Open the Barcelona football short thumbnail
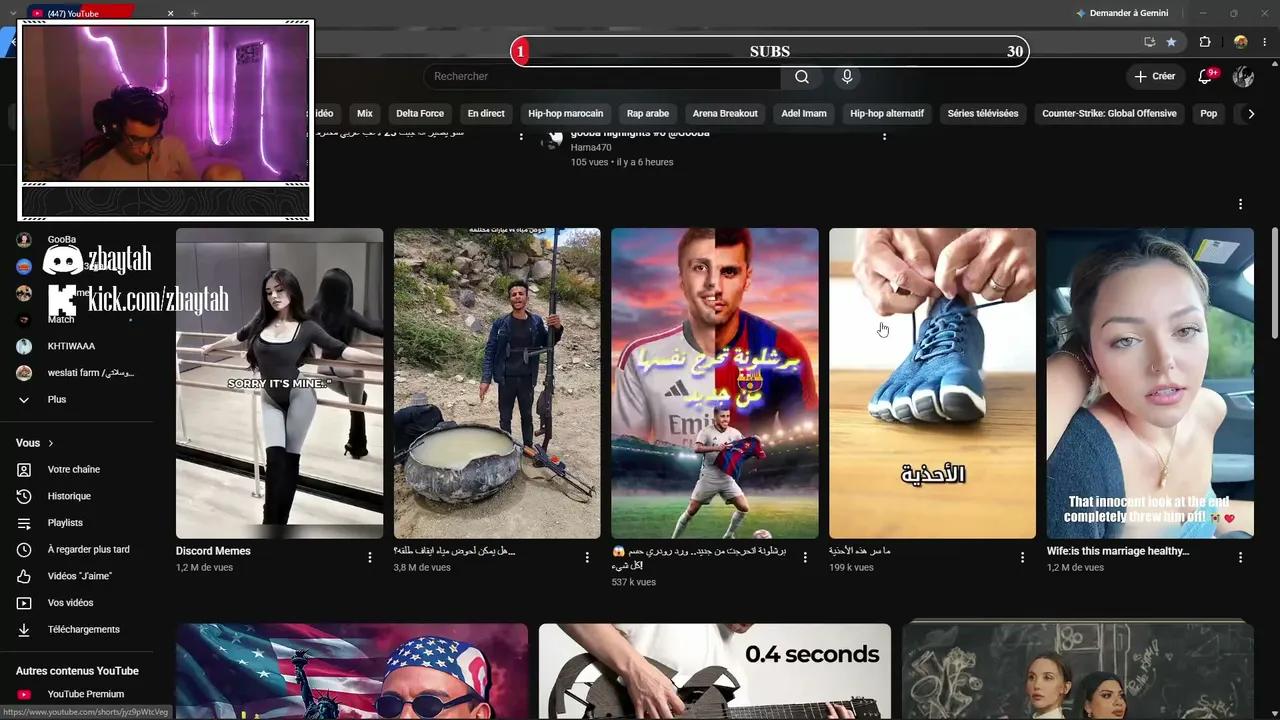The width and height of the screenshot is (1280, 720). (x=715, y=383)
